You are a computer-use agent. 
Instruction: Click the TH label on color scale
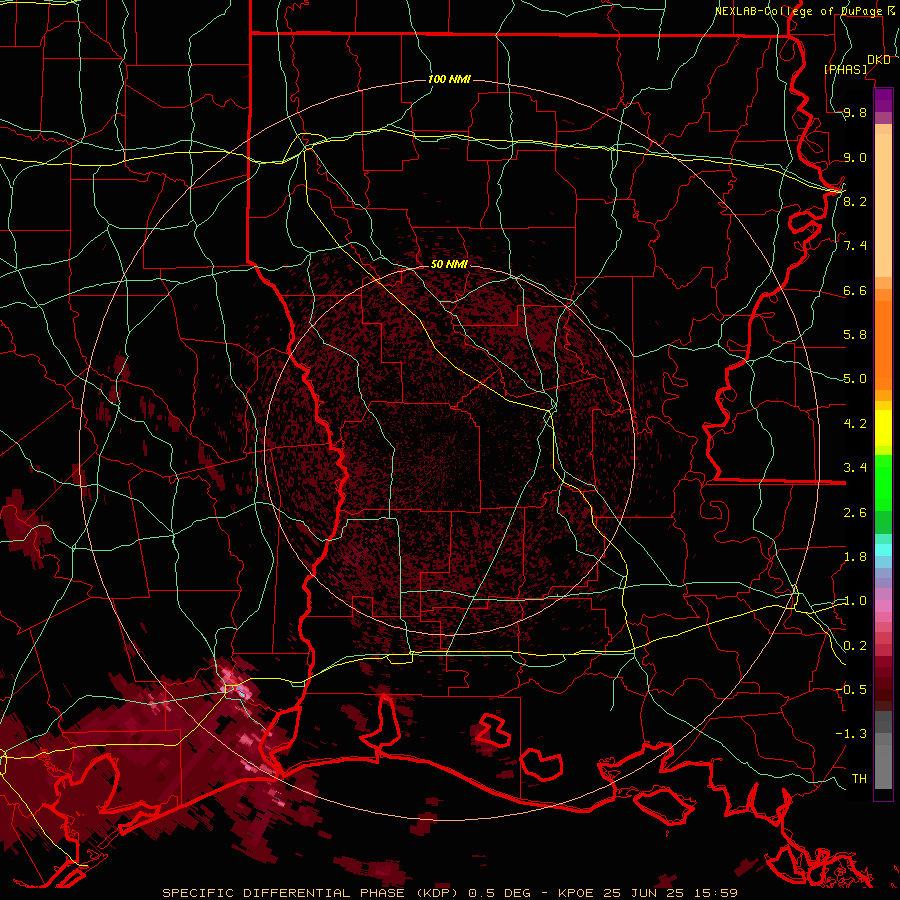click(859, 778)
